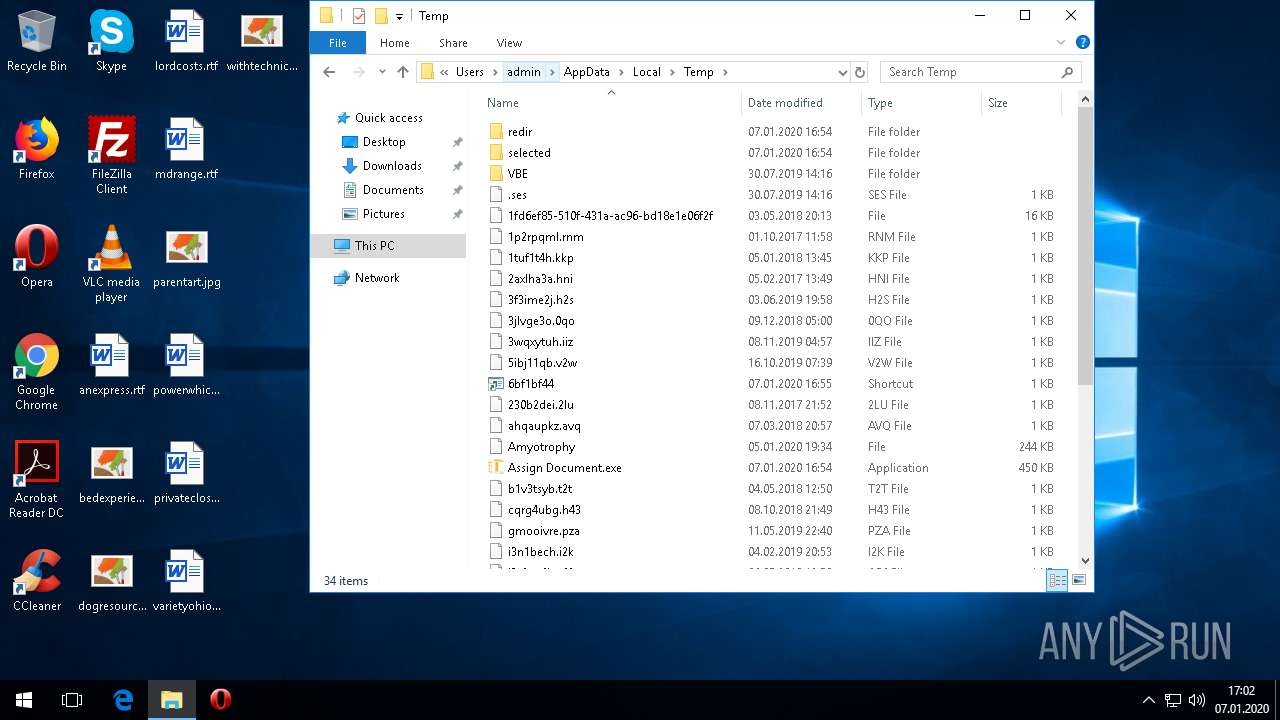Click the file list vertical scrollbar
This screenshot has width=1280, height=720.
(x=1085, y=245)
